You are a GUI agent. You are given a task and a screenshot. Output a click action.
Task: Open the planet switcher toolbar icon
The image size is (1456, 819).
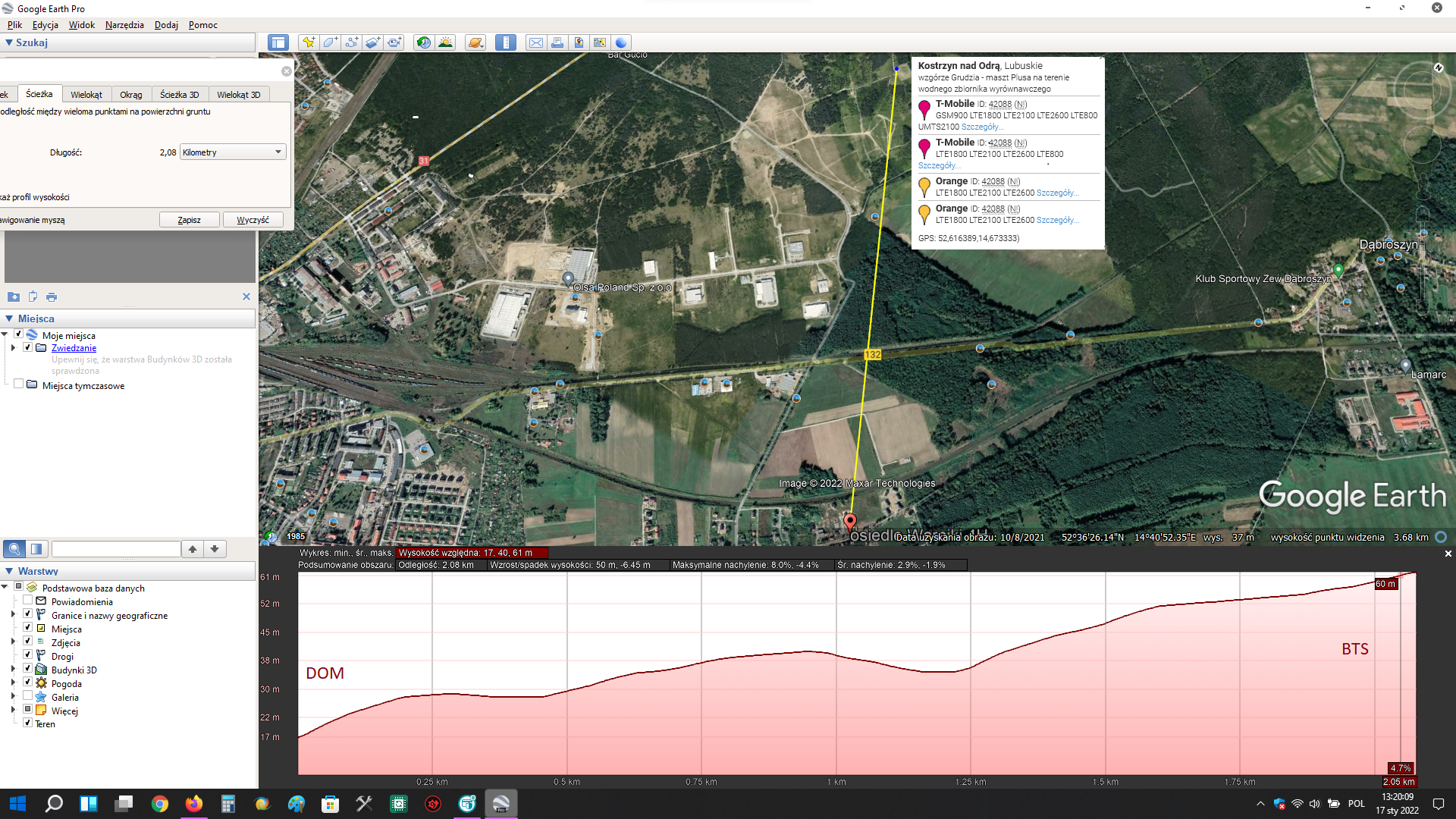(475, 42)
